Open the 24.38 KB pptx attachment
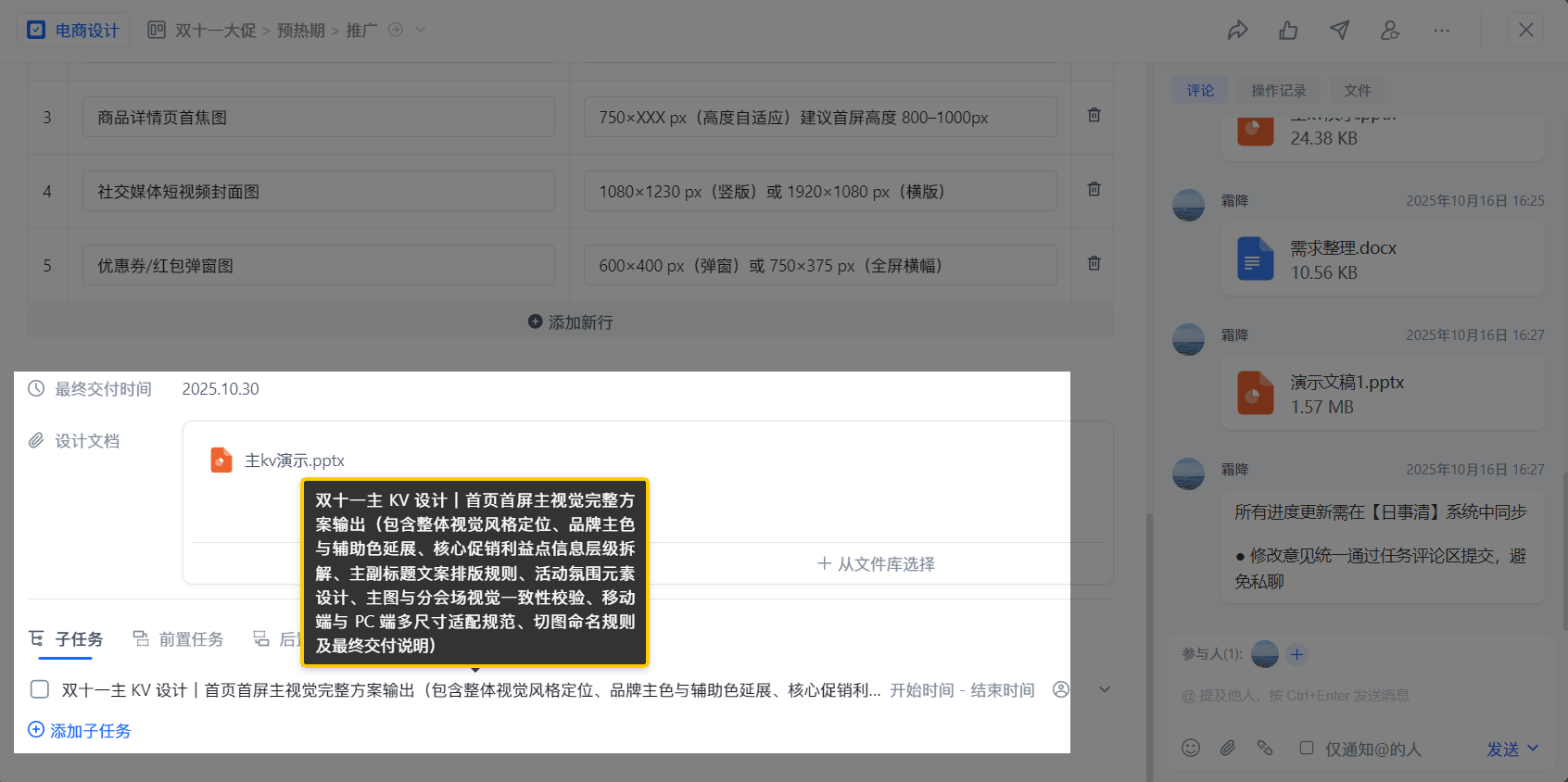The width and height of the screenshot is (1568, 782). pyautogui.click(x=1383, y=137)
